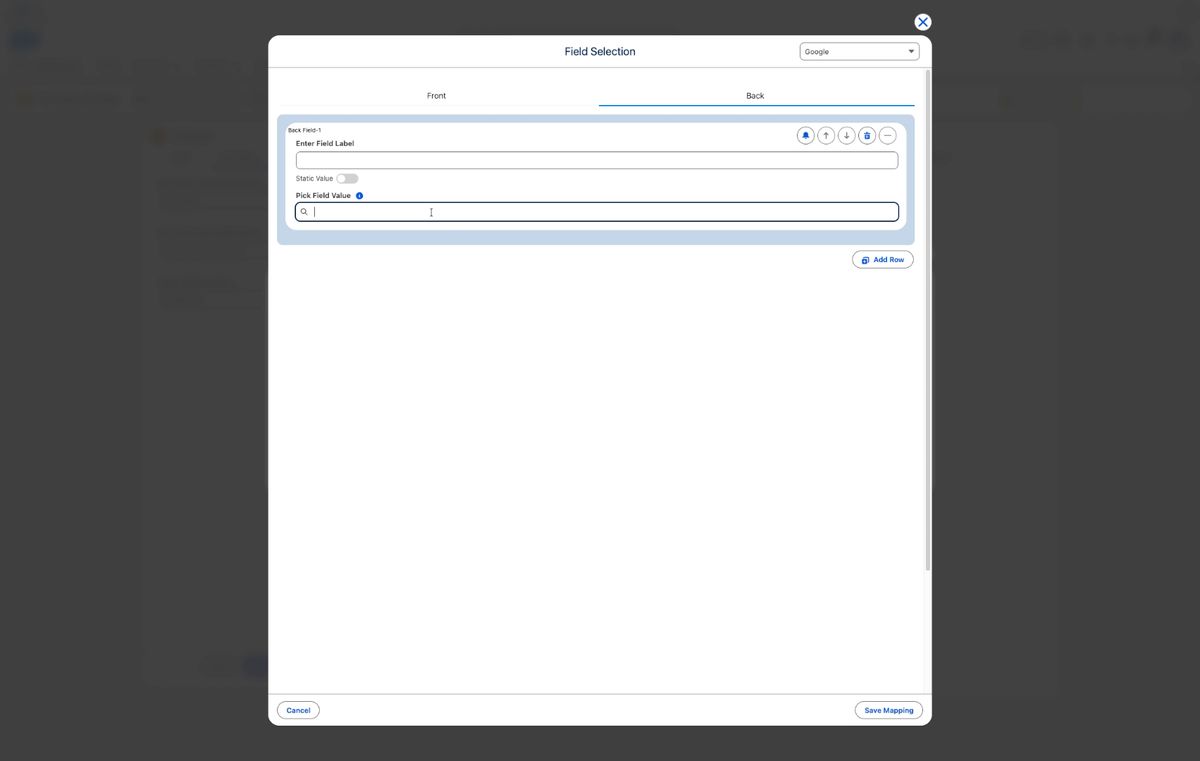Focus the Enter Field Label input
The height and width of the screenshot is (761, 1200).
pos(597,160)
